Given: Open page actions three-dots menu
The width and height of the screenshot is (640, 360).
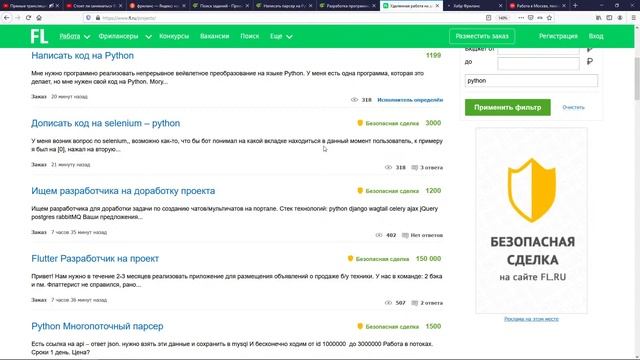Looking at the screenshot, I should 521,18.
